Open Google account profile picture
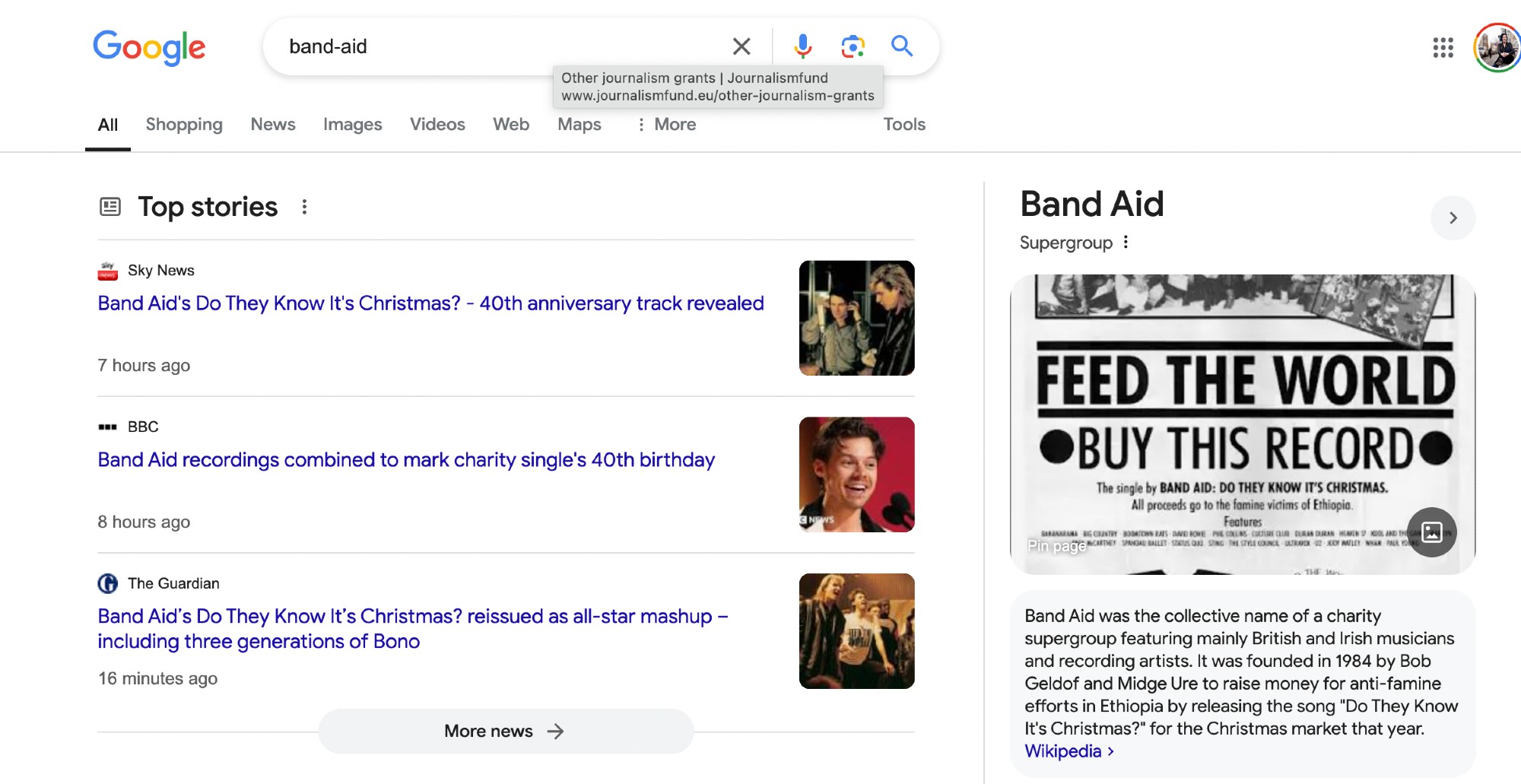This screenshot has height=784, width=1521. [x=1497, y=48]
